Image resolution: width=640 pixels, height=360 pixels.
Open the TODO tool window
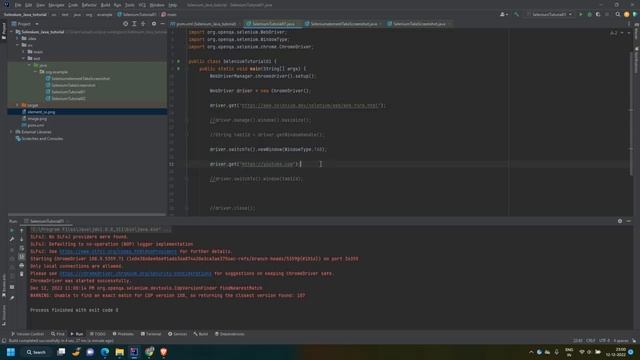[98, 334]
